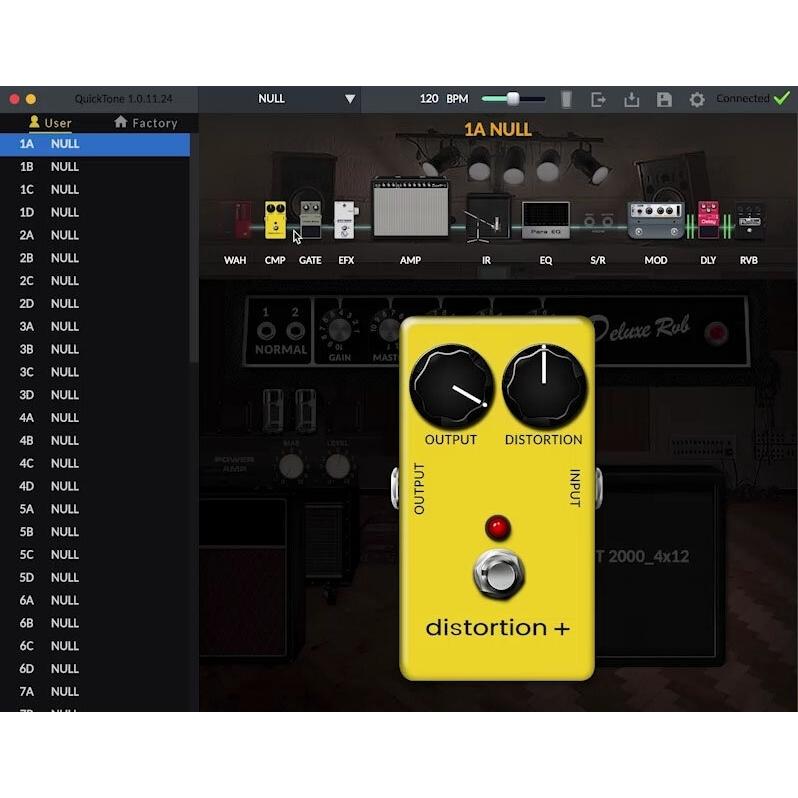Click the volume slider near BPM

click(x=513, y=99)
